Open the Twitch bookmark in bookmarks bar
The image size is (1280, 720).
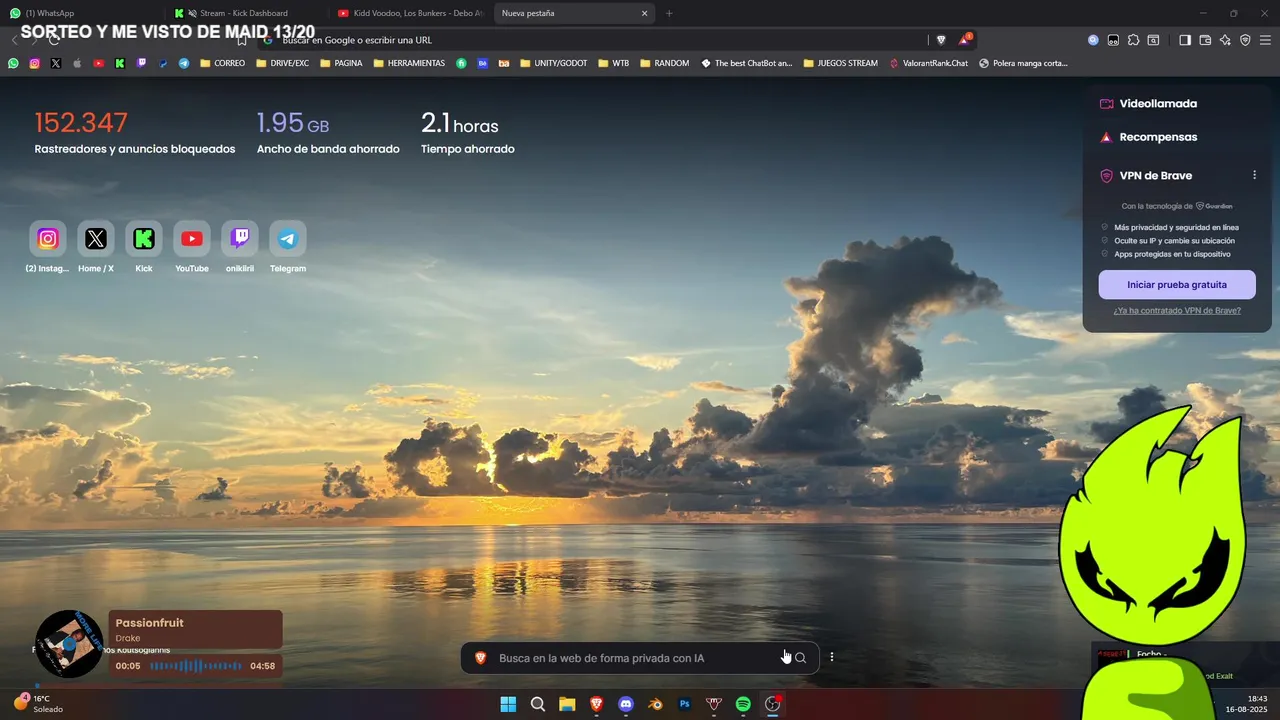pyautogui.click(x=141, y=63)
